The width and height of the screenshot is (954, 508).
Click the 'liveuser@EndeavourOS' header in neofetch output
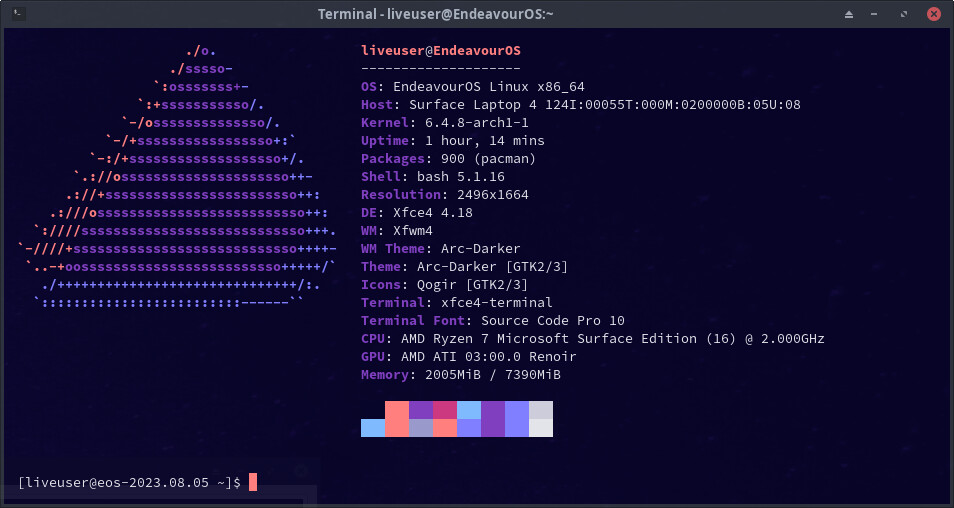(x=441, y=50)
